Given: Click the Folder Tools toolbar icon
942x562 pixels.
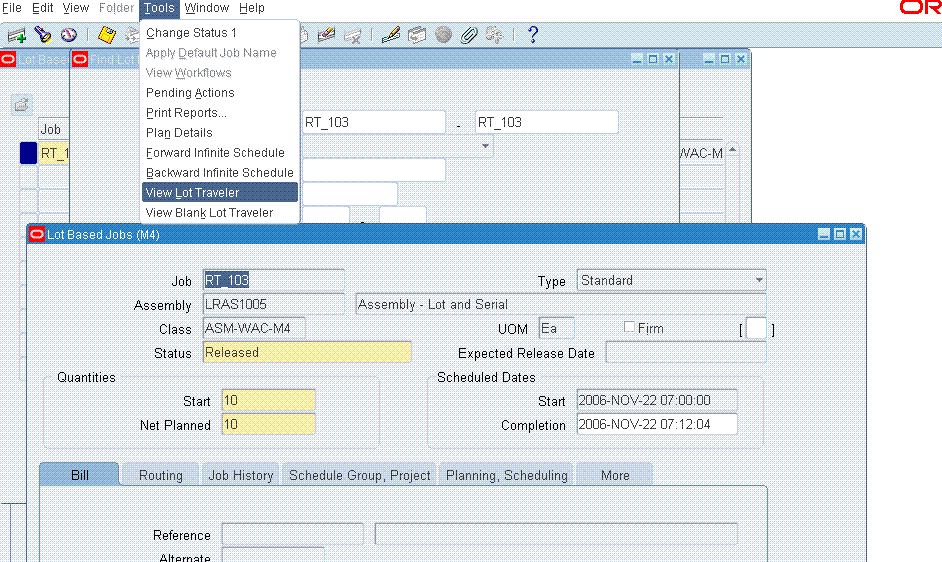Looking at the screenshot, I should [x=494, y=35].
